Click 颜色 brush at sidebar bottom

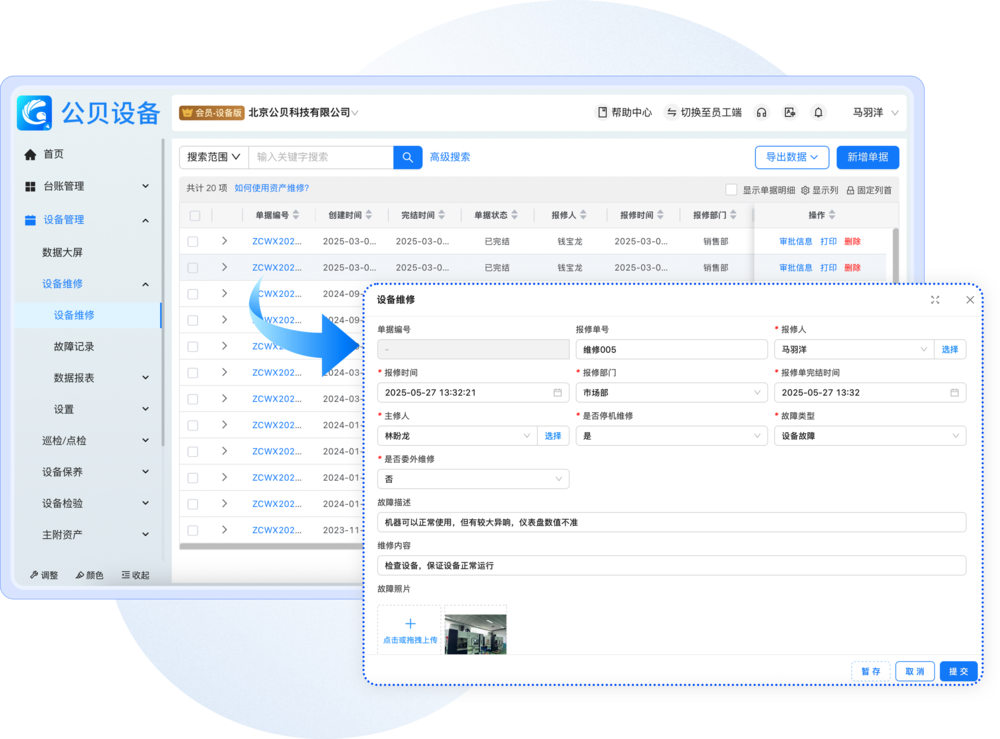click(x=90, y=575)
